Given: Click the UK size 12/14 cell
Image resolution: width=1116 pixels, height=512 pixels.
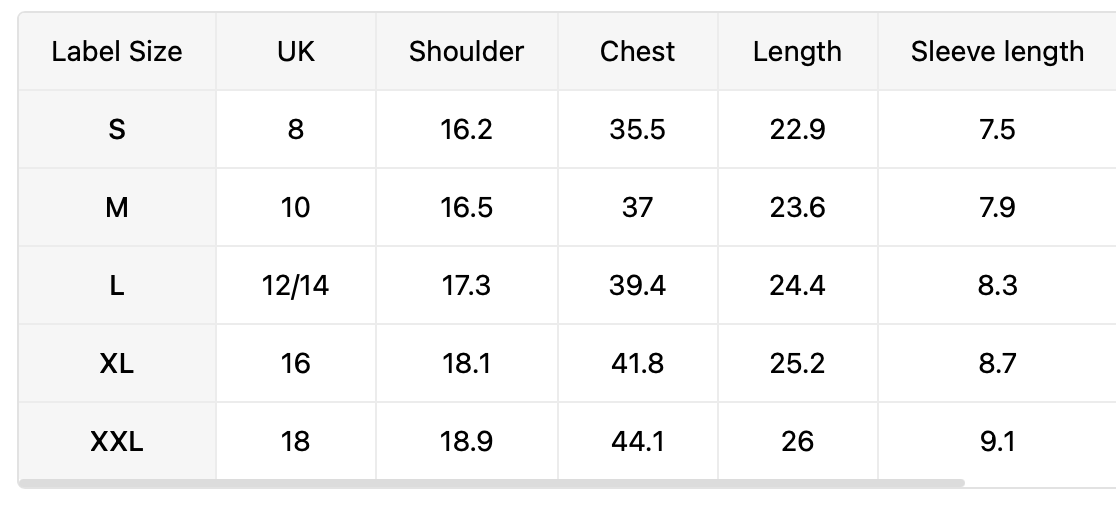Looking at the screenshot, I should 296,286.
